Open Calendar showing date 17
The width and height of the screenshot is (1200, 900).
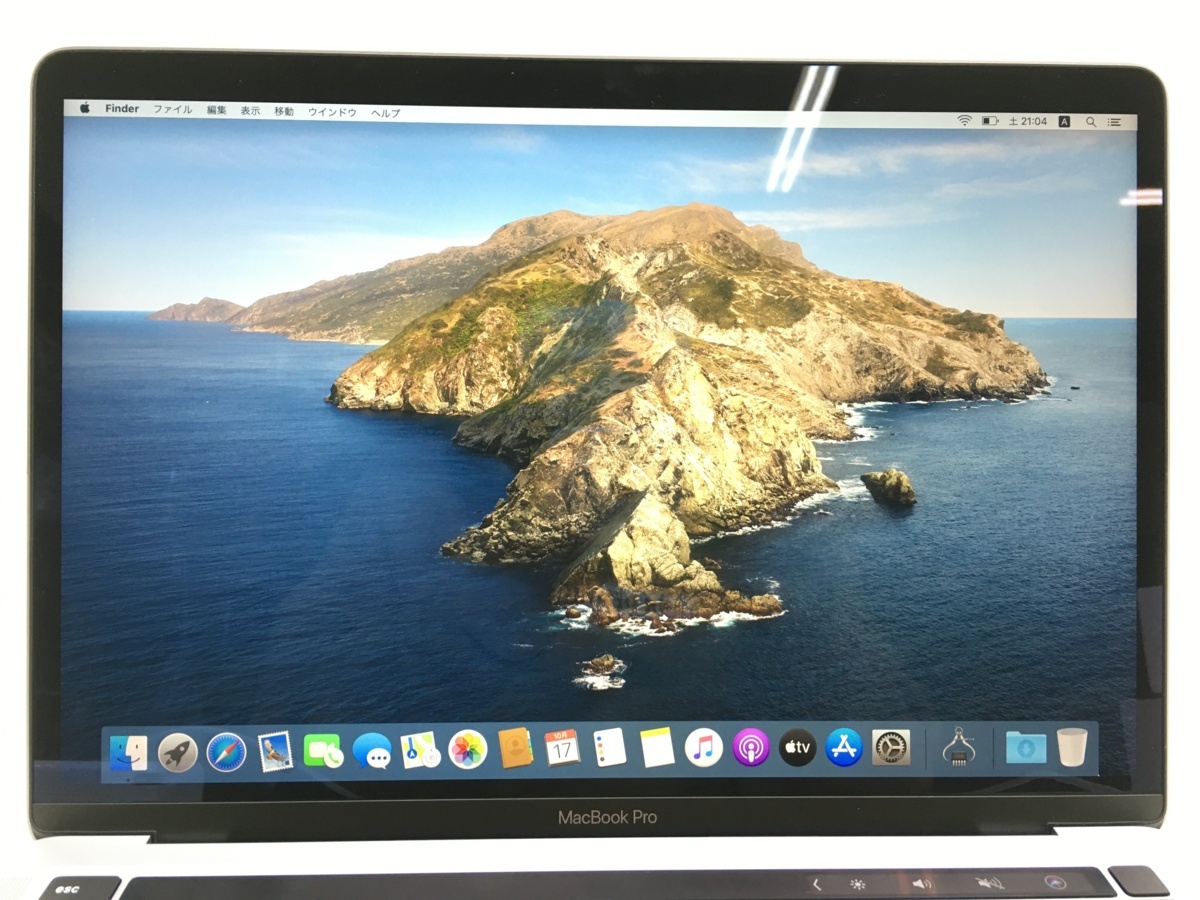(x=562, y=748)
